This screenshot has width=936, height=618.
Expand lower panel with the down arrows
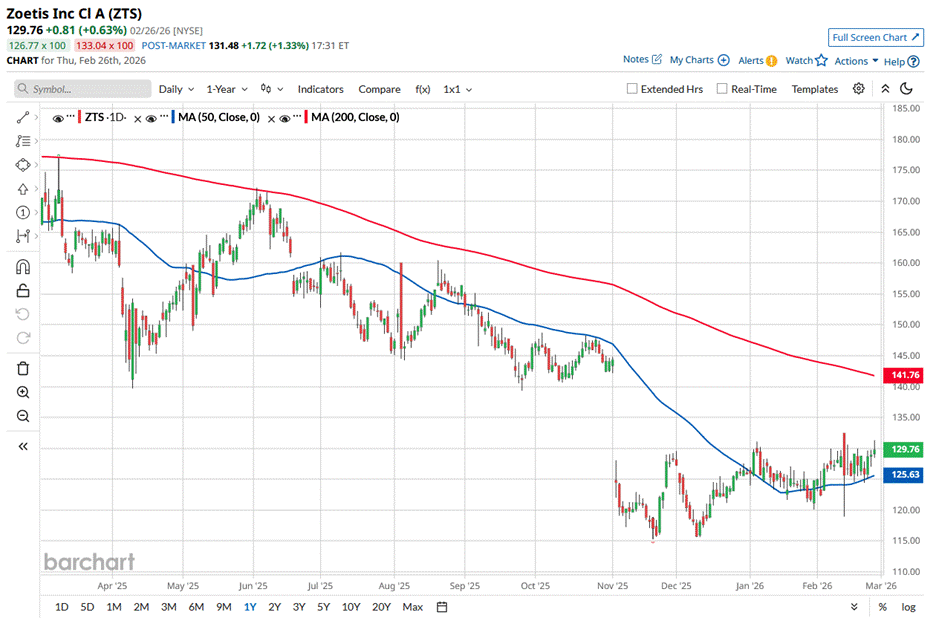click(854, 607)
